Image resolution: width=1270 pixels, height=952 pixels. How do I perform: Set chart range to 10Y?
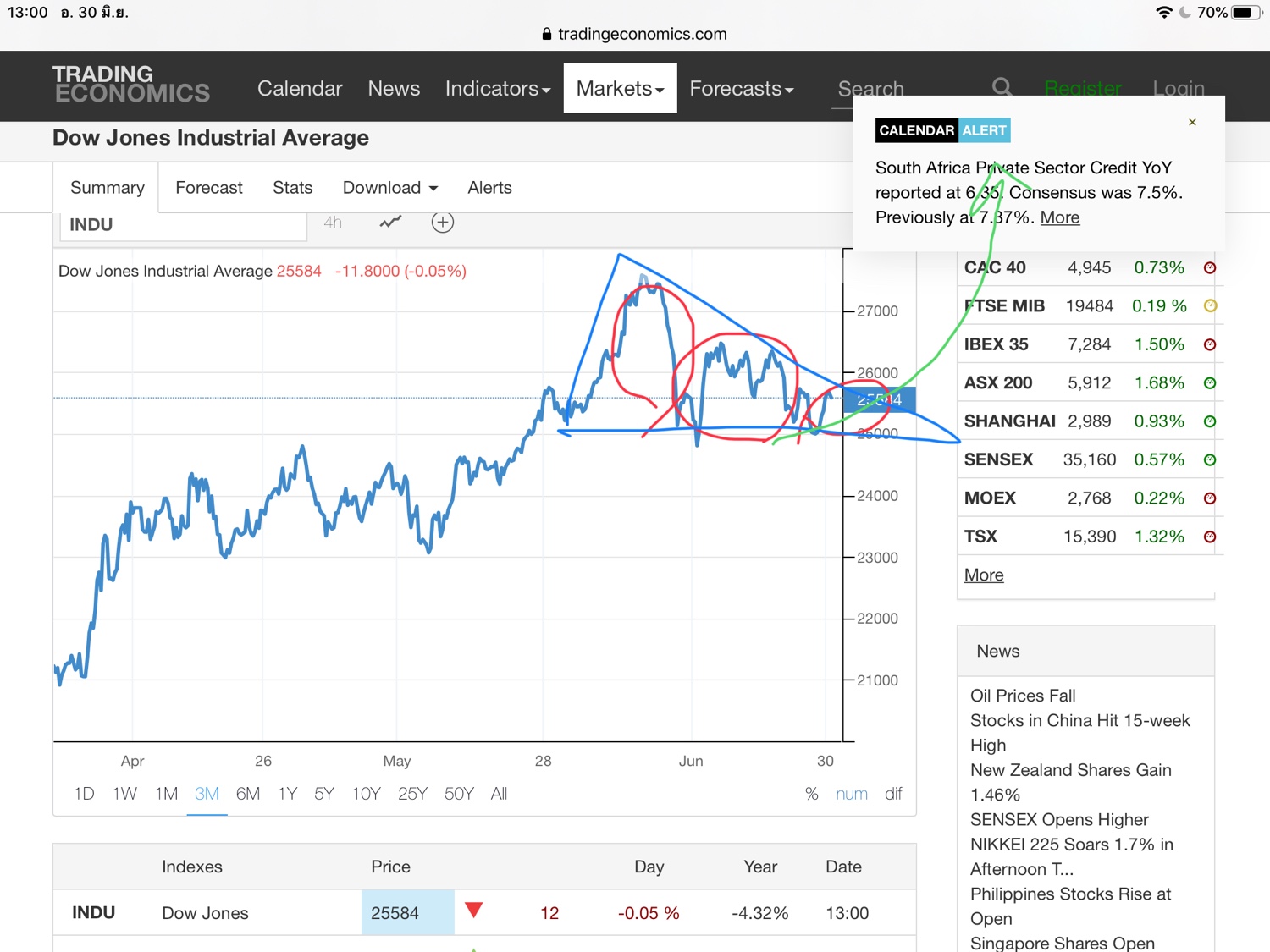tap(366, 794)
